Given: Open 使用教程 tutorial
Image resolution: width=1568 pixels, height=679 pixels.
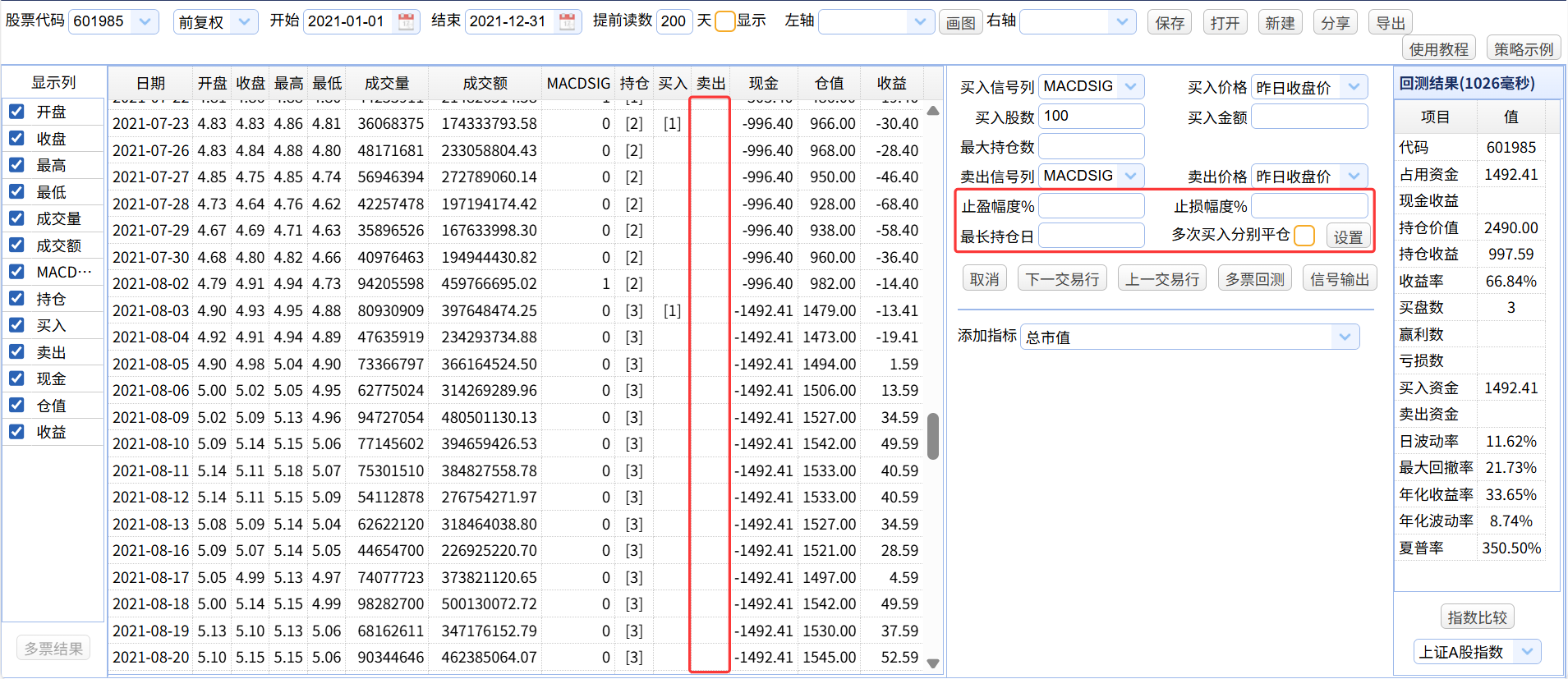Looking at the screenshot, I should [1438, 49].
